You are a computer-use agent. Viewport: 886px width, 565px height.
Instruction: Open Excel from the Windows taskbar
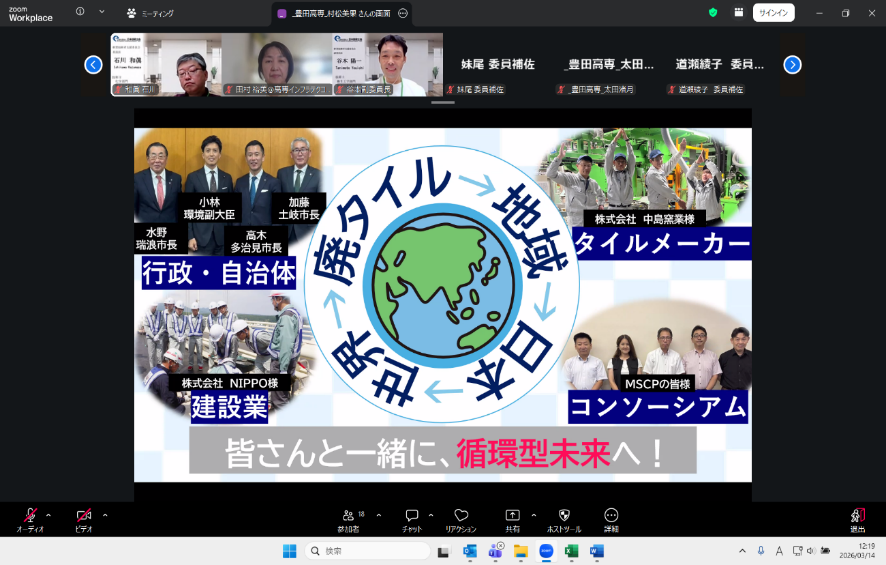[x=572, y=551]
